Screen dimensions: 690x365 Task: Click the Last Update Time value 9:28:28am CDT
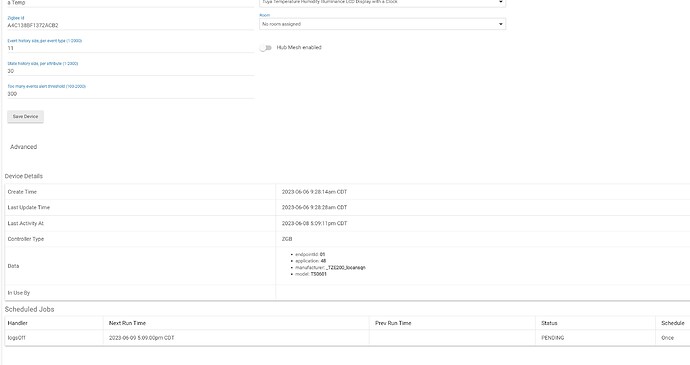pyautogui.click(x=314, y=207)
